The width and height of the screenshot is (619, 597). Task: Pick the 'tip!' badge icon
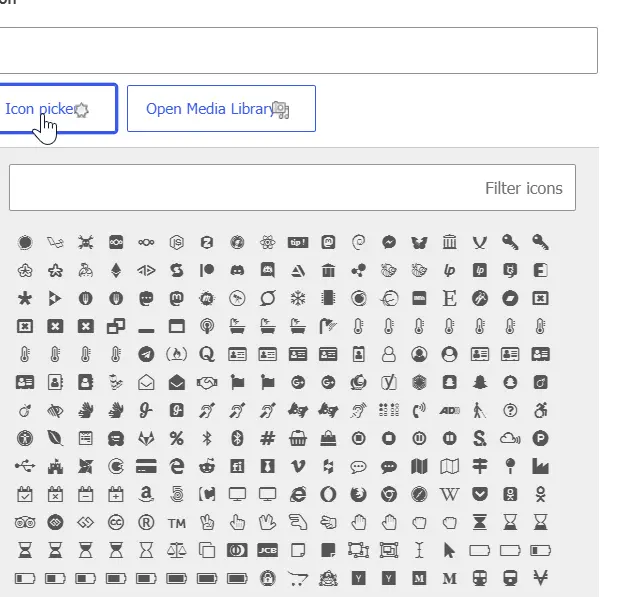298,242
